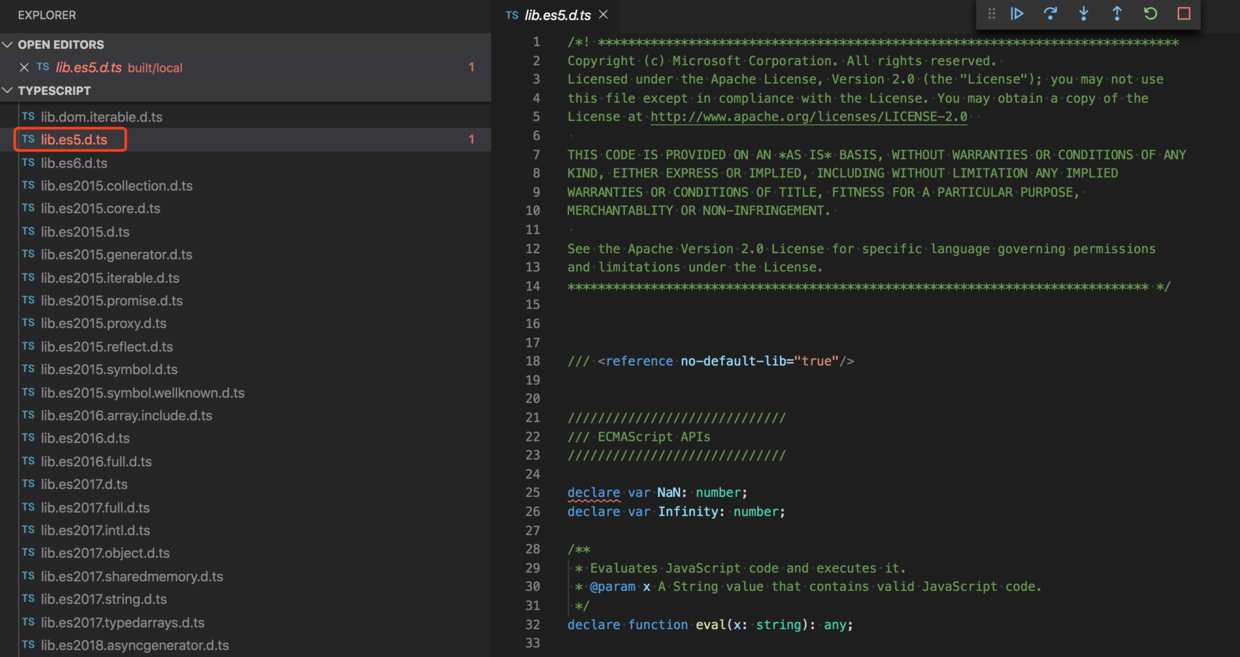Collapse the TYPESCRIPT section

pos(7,91)
